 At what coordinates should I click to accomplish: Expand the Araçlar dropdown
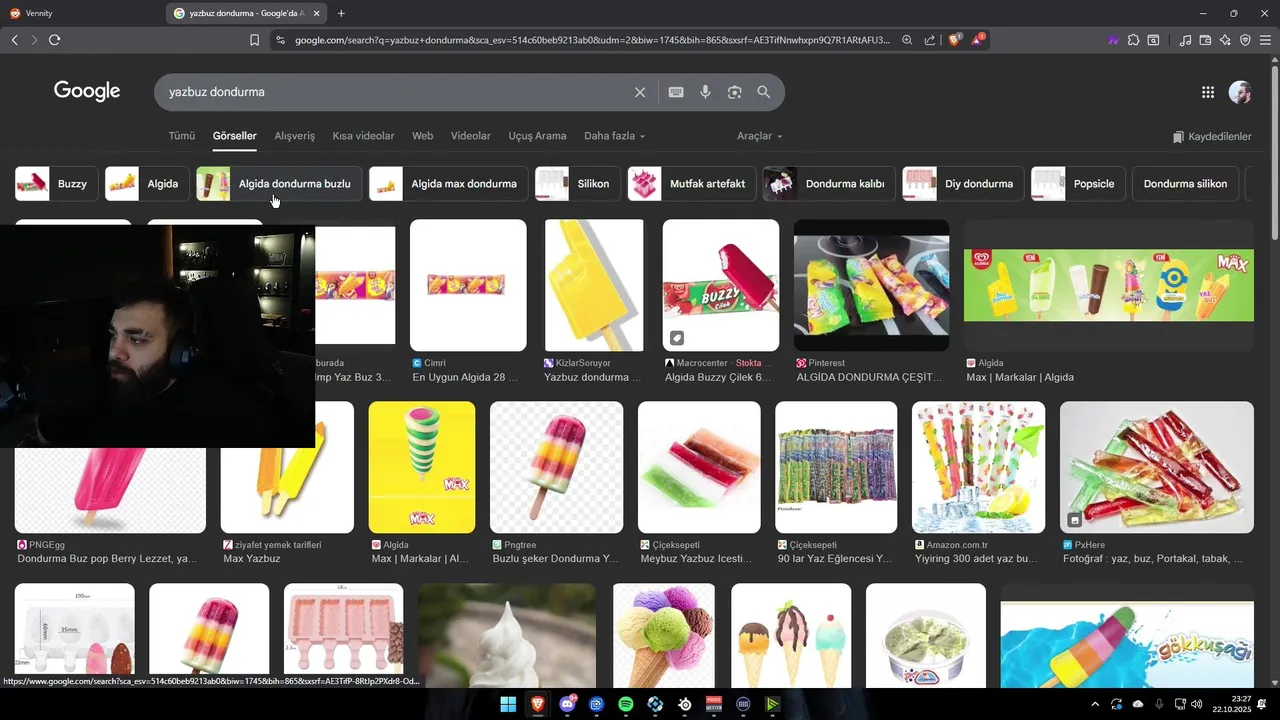pos(760,136)
